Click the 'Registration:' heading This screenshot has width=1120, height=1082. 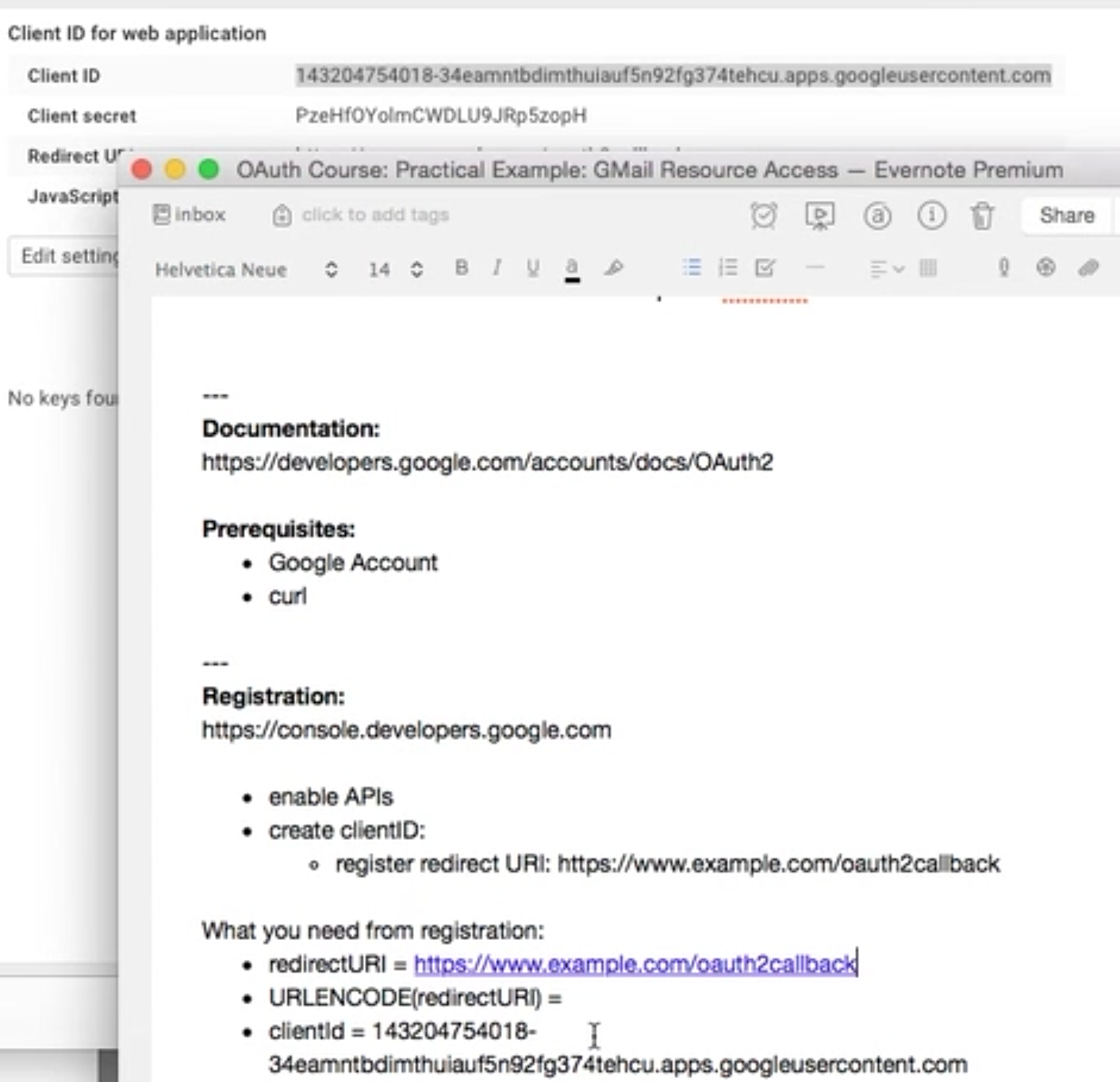pos(274,696)
